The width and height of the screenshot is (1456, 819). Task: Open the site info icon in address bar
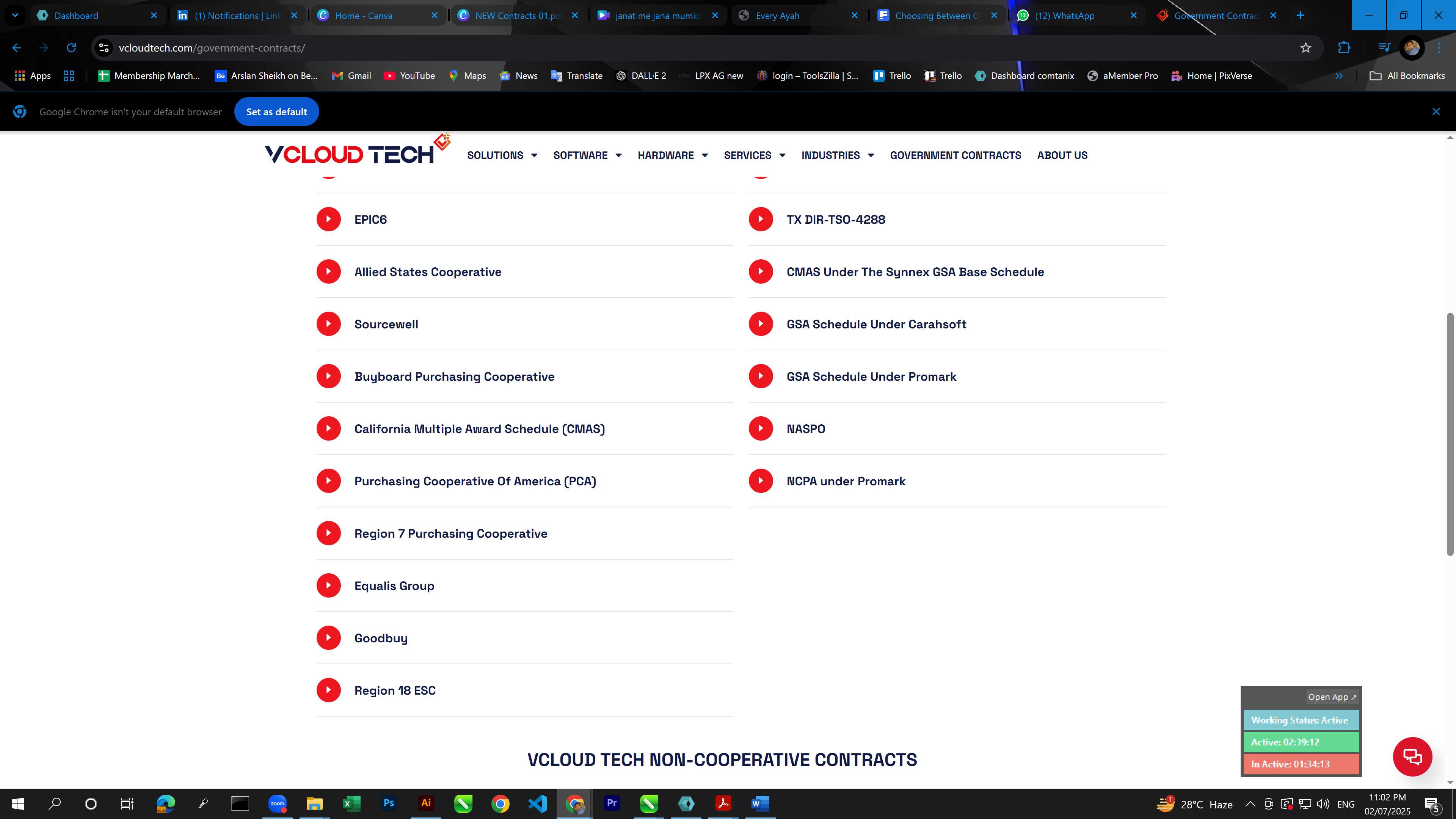point(104,48)
